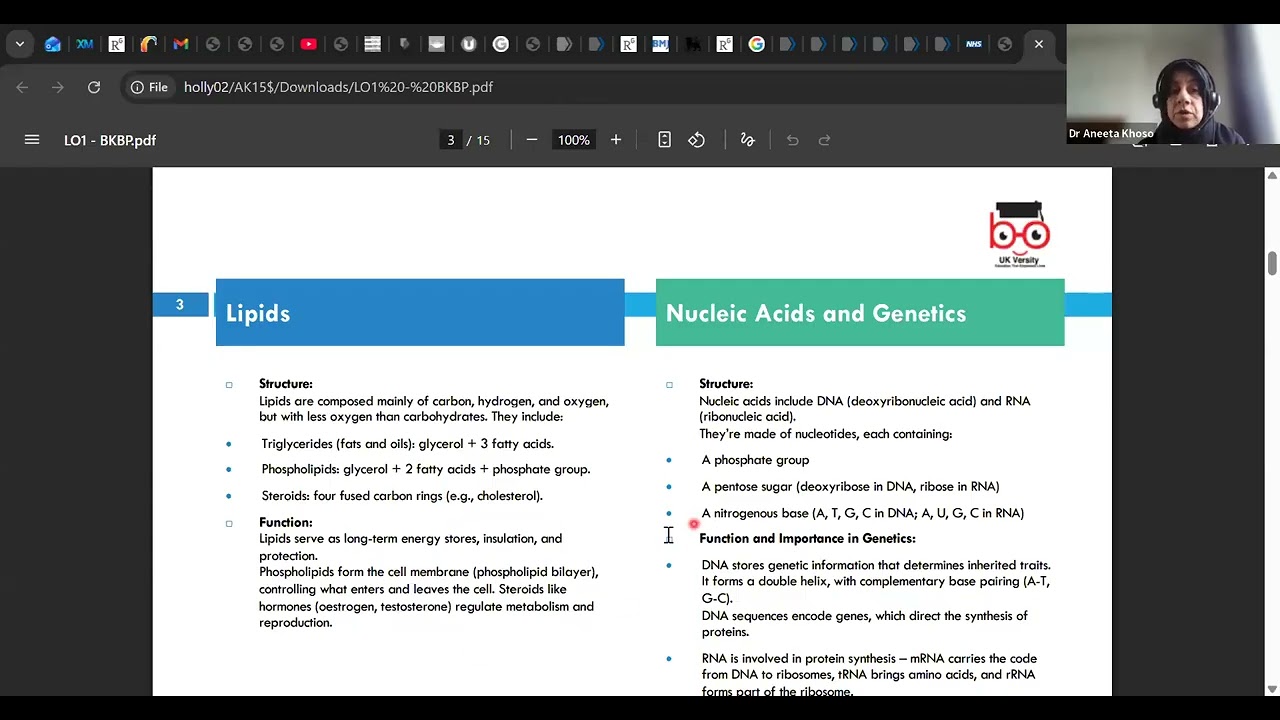
Task: Close the active PDF tab
Action: [x=1039, y=44]
